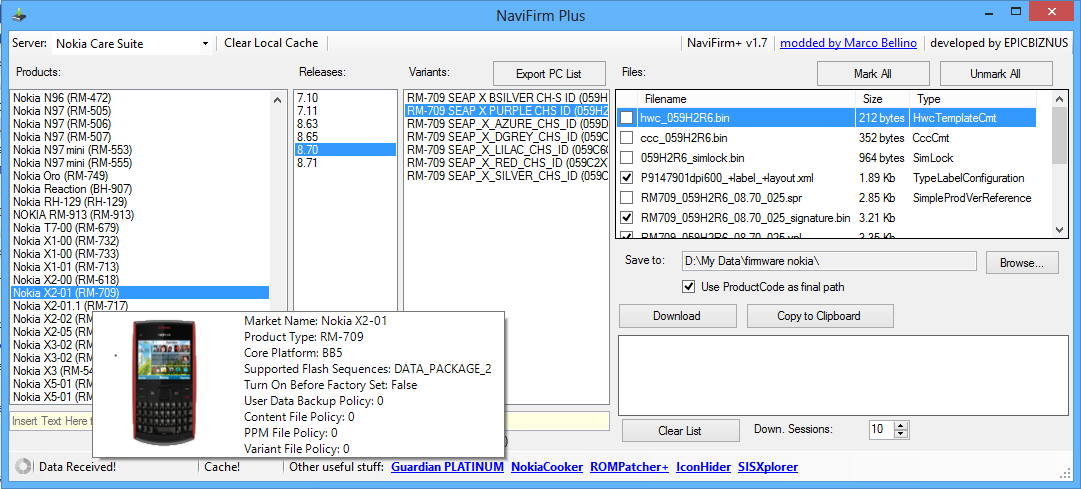Viewport: 1081px width, 489px height.
Task: Select Nokia Reaction (BH-907) product
Action: (x=140, y=188)
